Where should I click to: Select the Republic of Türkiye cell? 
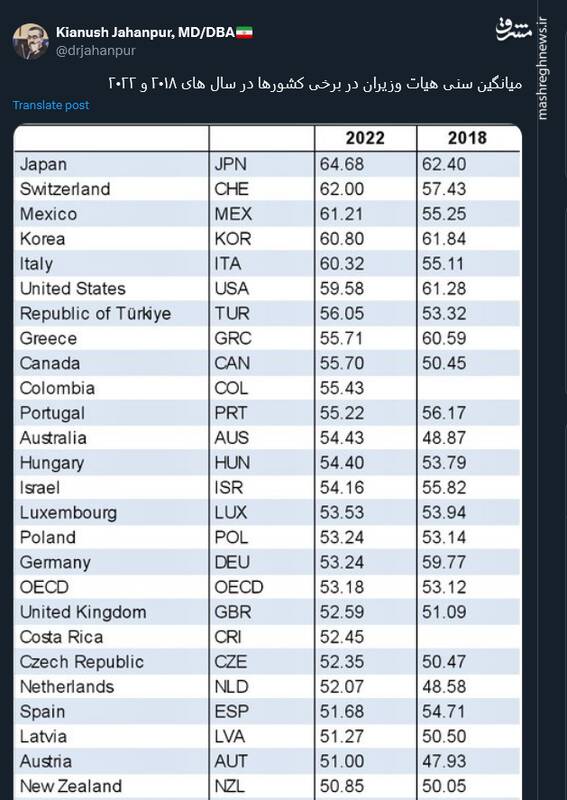tap(95, 314)
